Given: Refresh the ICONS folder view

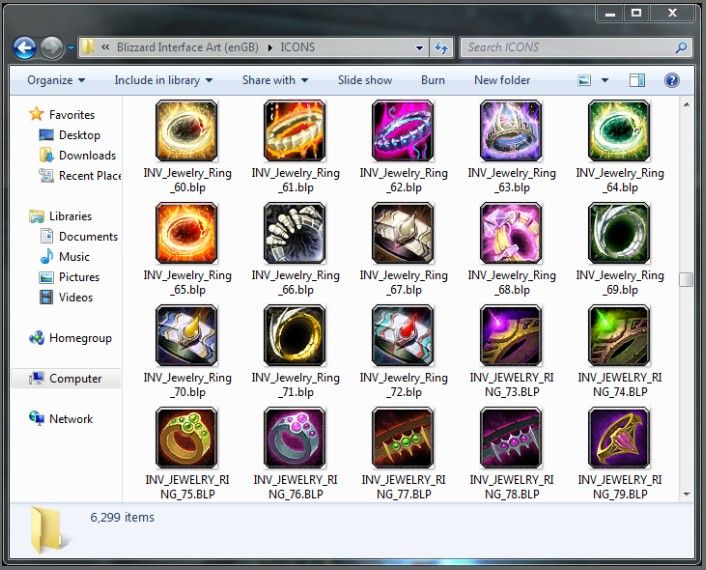Looking at the screenshot, I should coord(441,47).
